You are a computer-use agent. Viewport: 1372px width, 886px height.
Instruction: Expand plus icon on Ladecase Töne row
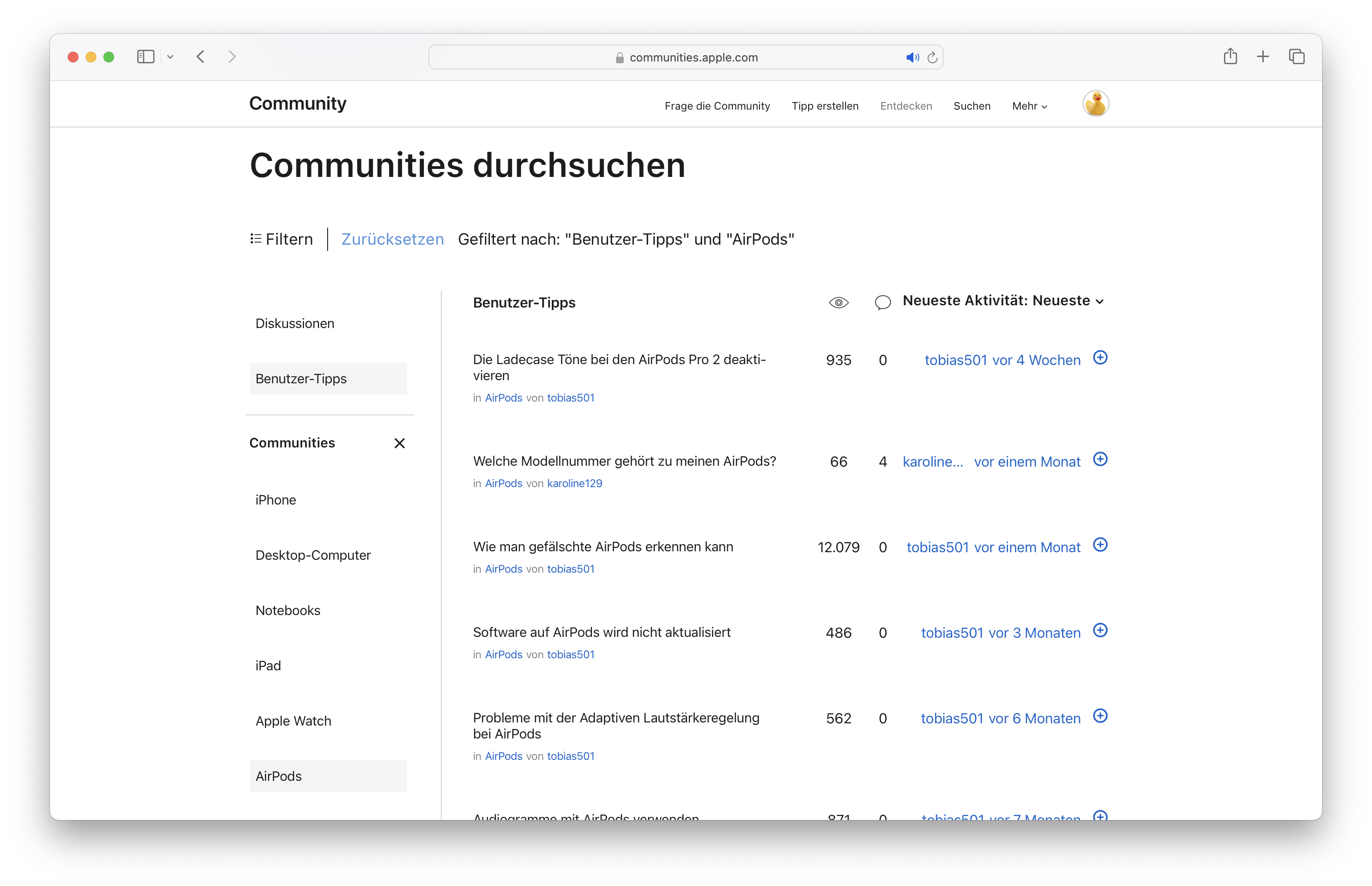point(1100,358)
